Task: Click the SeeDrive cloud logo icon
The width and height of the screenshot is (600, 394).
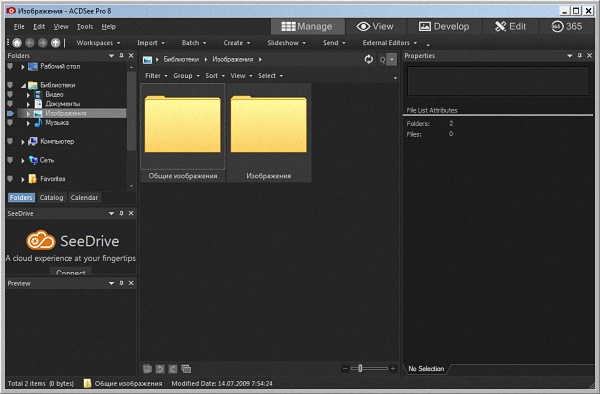Action: pos(41,240)
